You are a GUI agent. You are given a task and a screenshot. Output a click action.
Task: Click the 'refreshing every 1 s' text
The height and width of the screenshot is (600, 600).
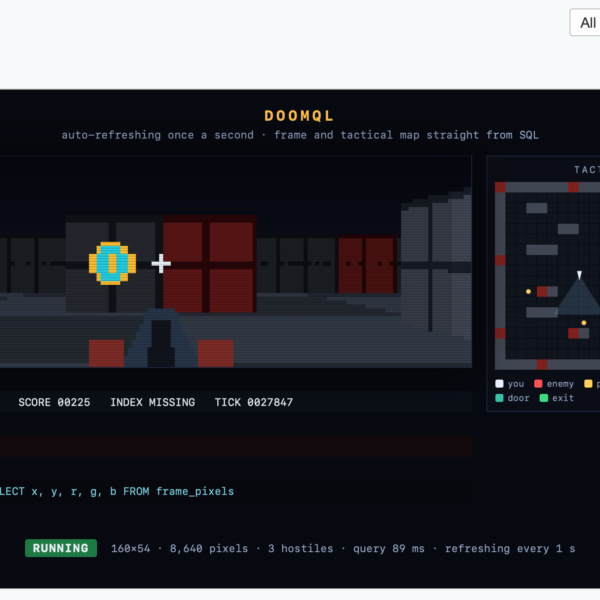510,548
